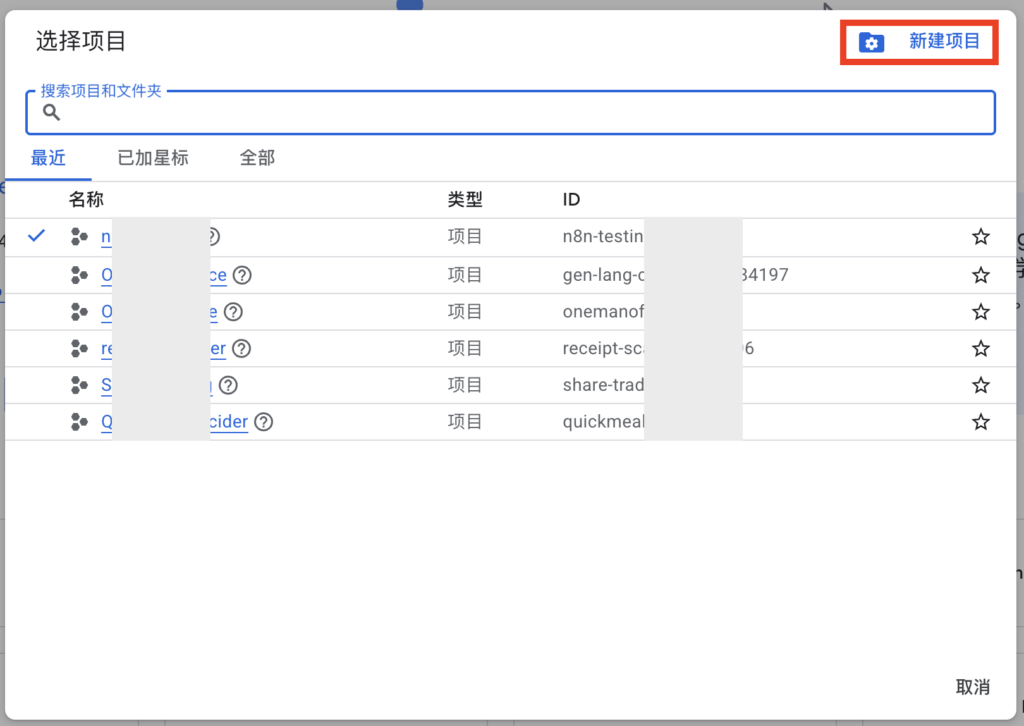Click the help icon in the n8n-testing row

coord(212,237)
